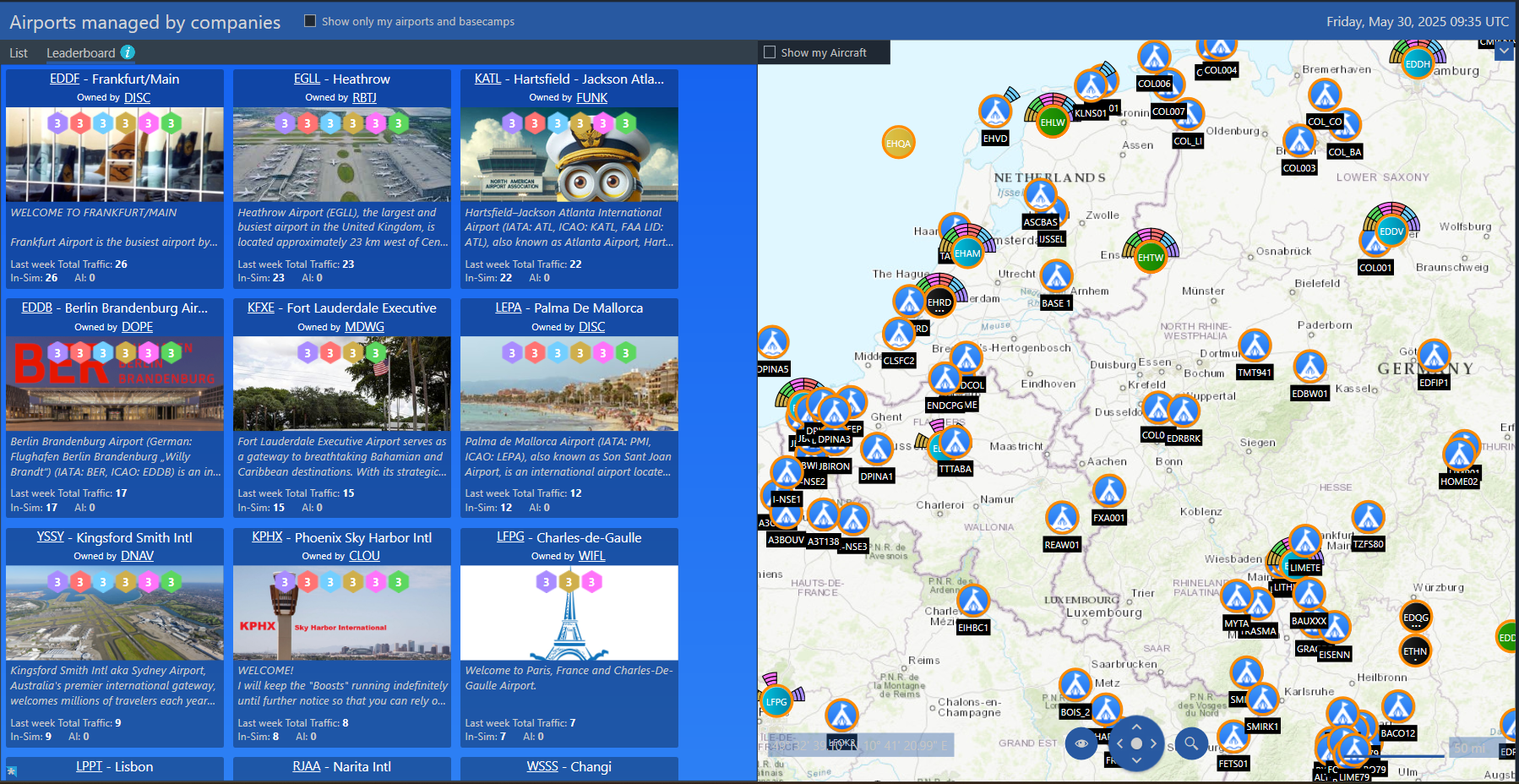Image resolution: width=1519 pixels, height=784 pixels.
Task: Switch to the Leaderboard tab
Action: coord(81,52)
